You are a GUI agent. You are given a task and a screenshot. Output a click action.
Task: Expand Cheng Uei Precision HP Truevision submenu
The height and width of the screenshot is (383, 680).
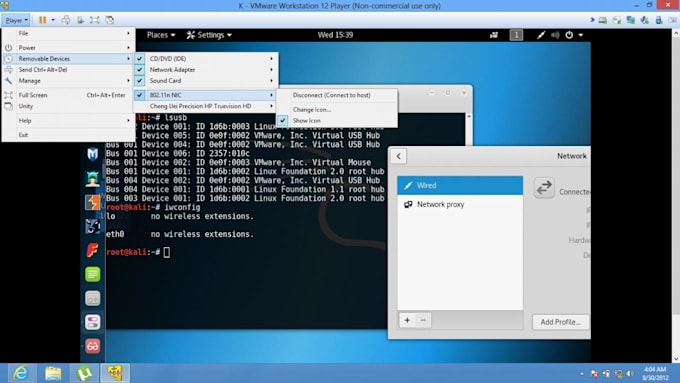[x=206, y=106]
